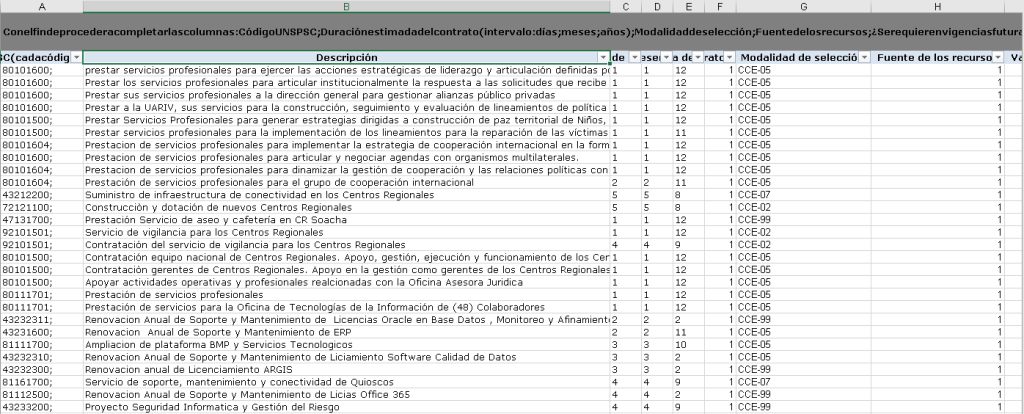Select 'CCE-07' in the Suministro de infraestructura row
Screen dimensions: 1024x414
pyautogui.click(x=803, y=195)
